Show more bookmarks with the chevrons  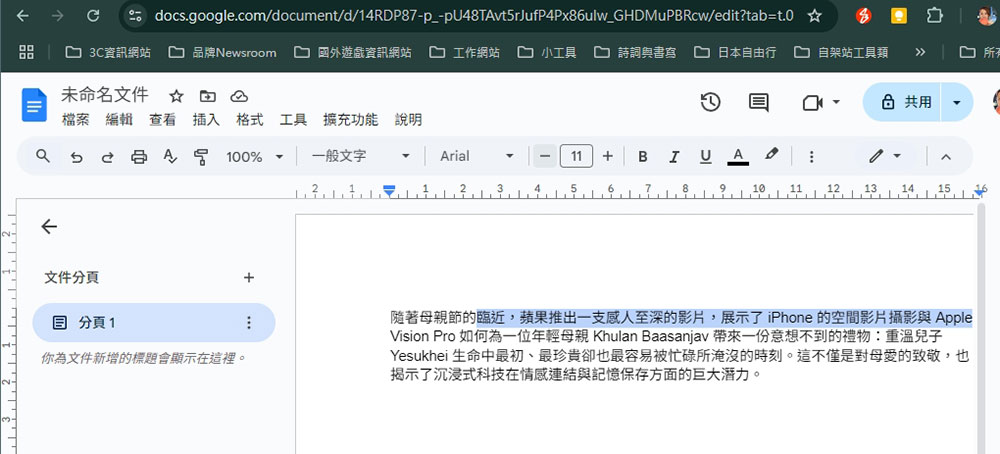[920, 52]
